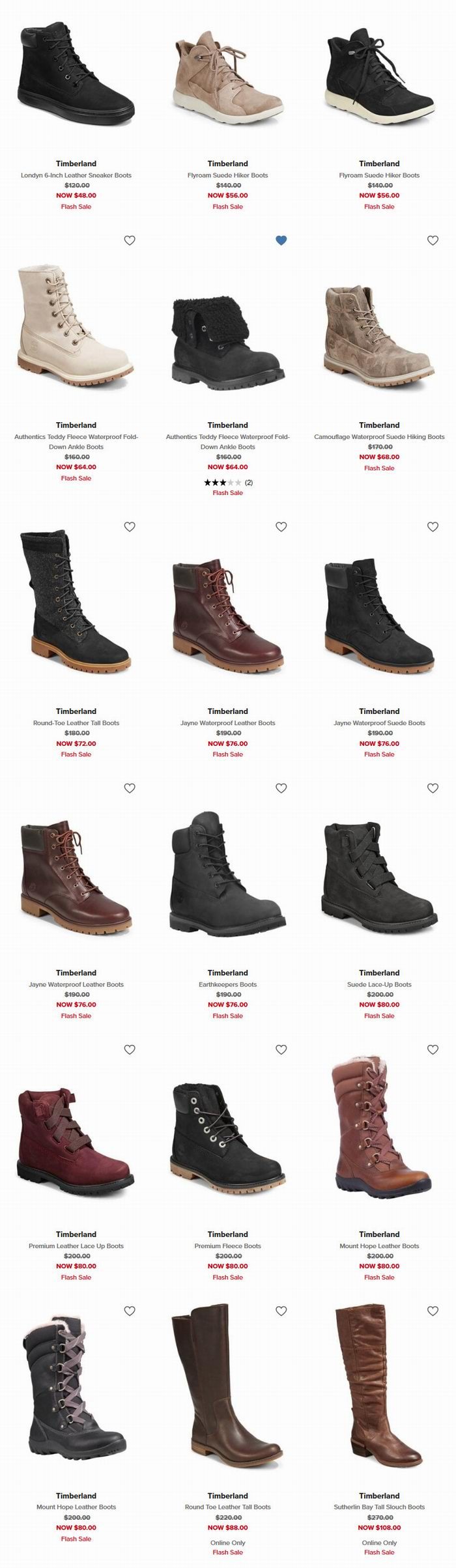This screenshot has height=1568, width=456.
Task: Save the Earthkeepers Boots to favorites
Action: coord(281,788)
